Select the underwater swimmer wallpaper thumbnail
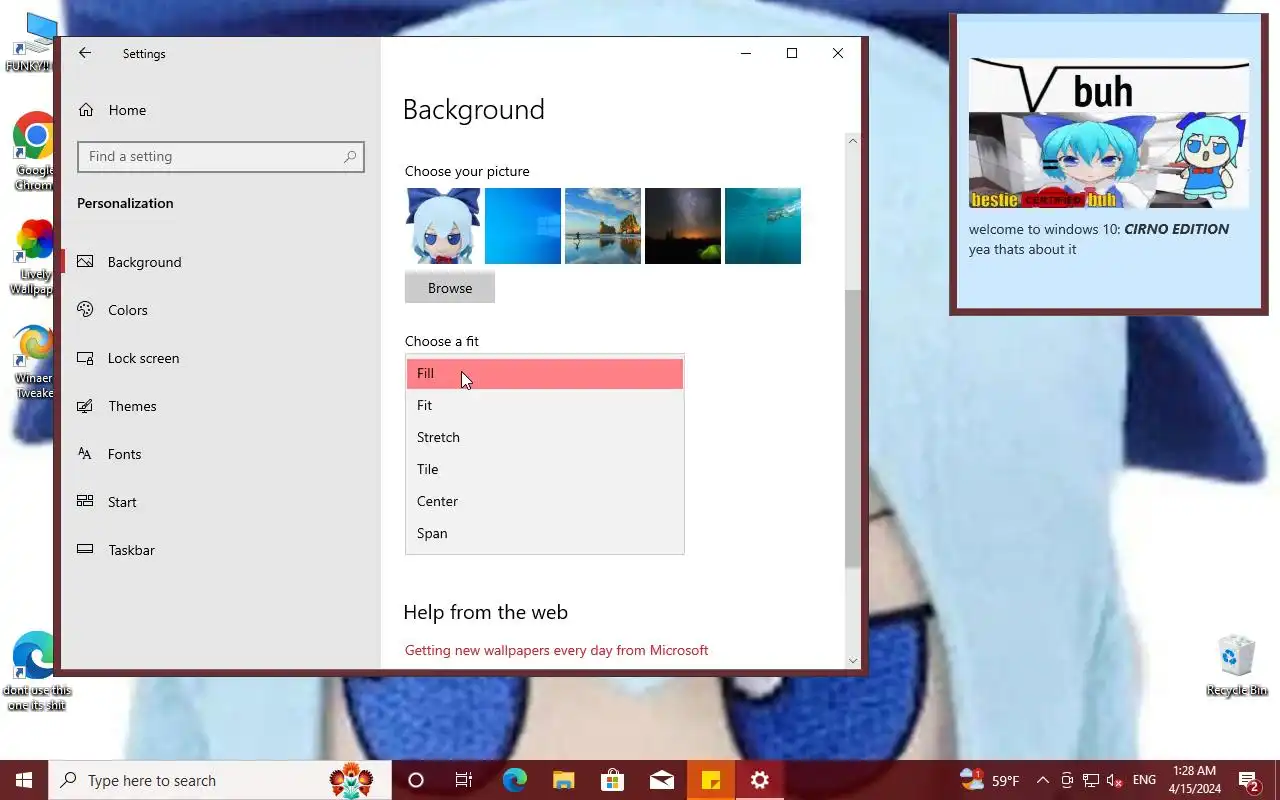Screen dimensions: 1280x800 [763, 226]
